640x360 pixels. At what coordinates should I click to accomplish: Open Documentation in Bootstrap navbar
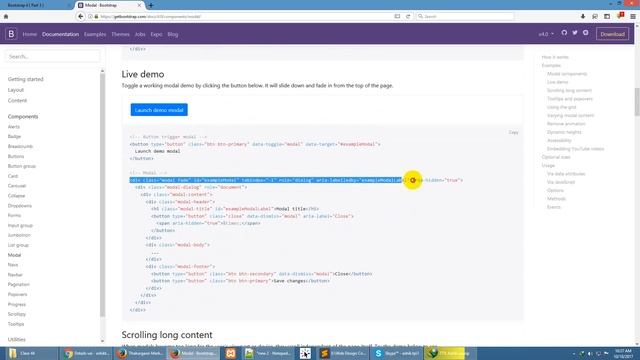tap(60, 34)
